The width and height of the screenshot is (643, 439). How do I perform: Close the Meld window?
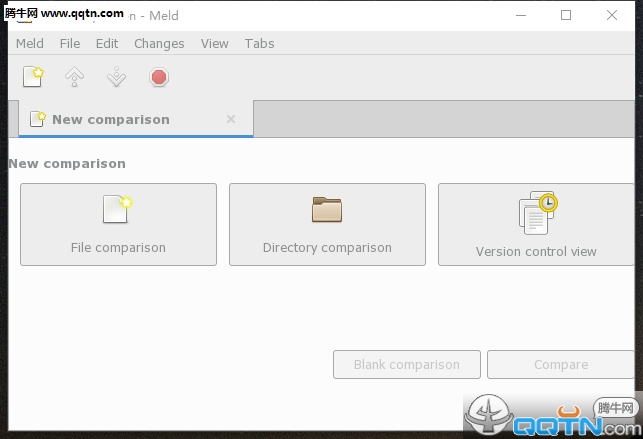point(612,16)
